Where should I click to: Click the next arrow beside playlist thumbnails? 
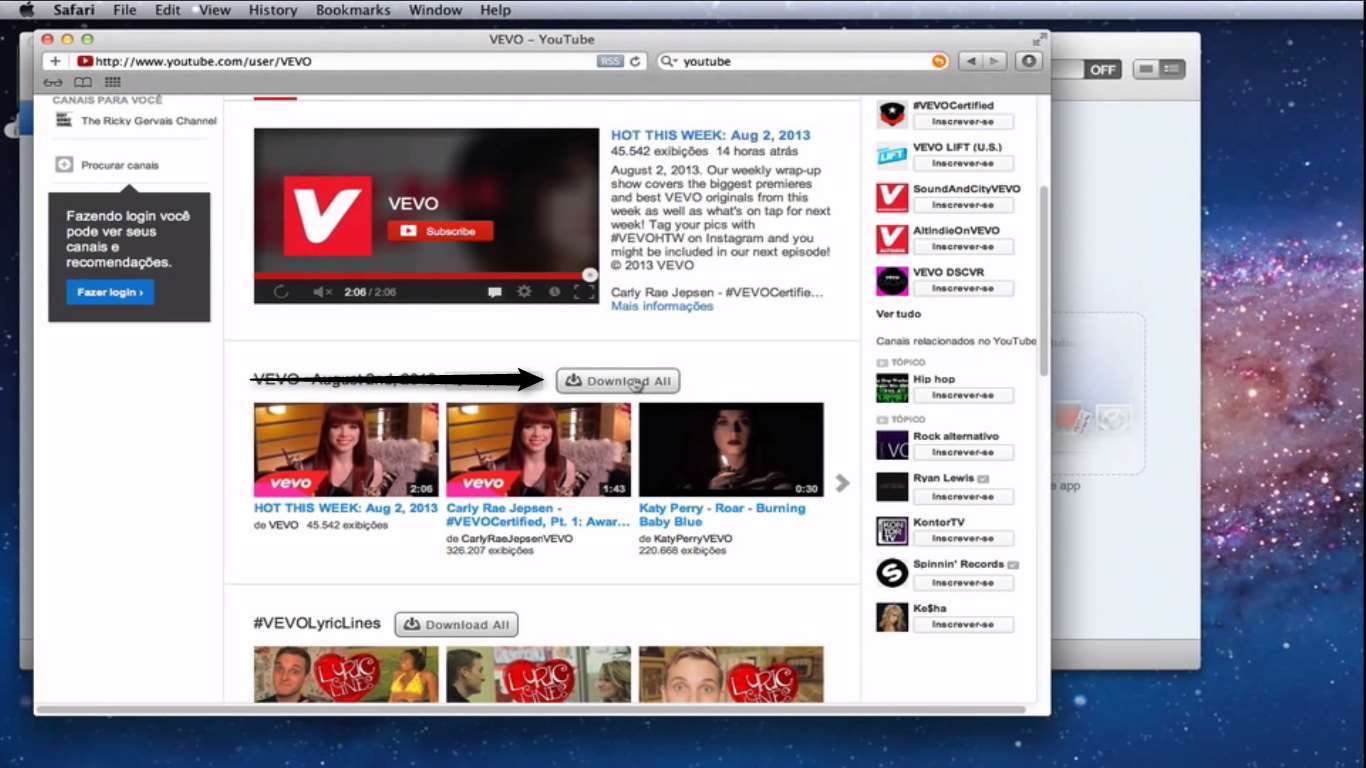coord(842,483)
